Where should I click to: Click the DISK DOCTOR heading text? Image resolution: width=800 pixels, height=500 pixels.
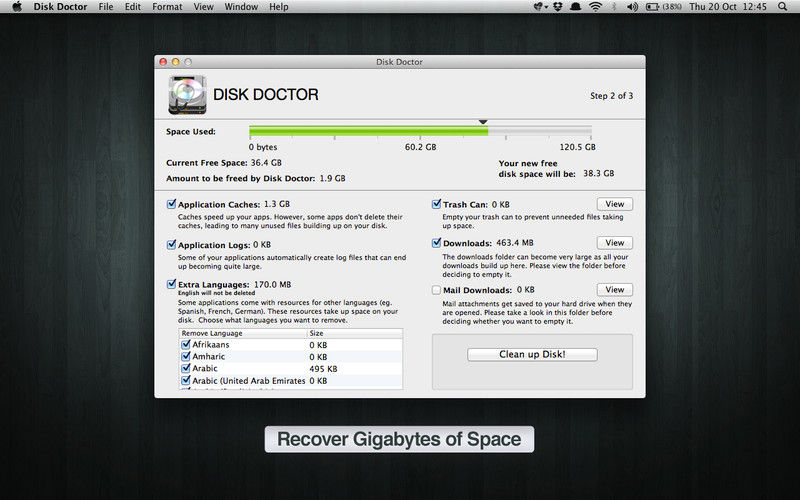coord(265,94)
